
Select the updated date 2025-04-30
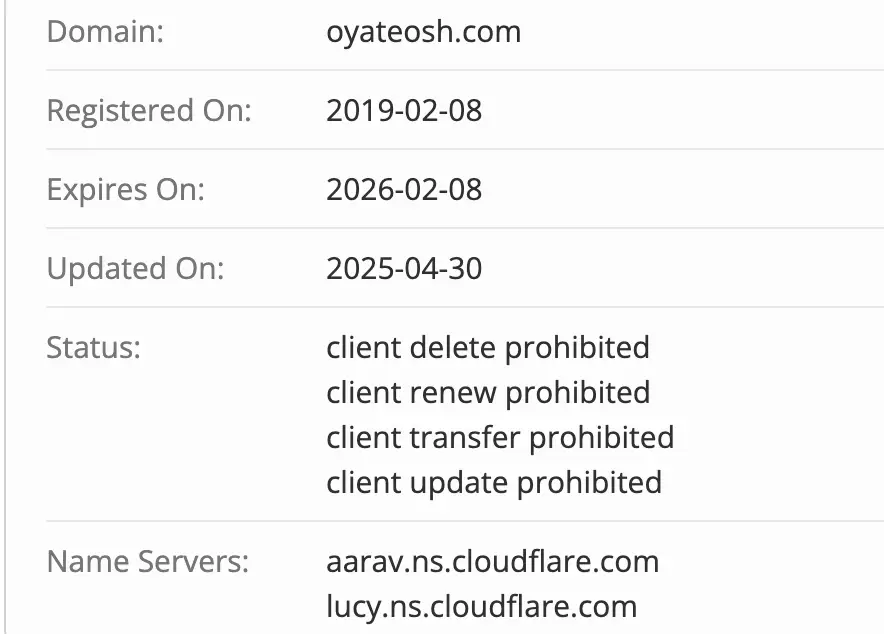point(404,268)
